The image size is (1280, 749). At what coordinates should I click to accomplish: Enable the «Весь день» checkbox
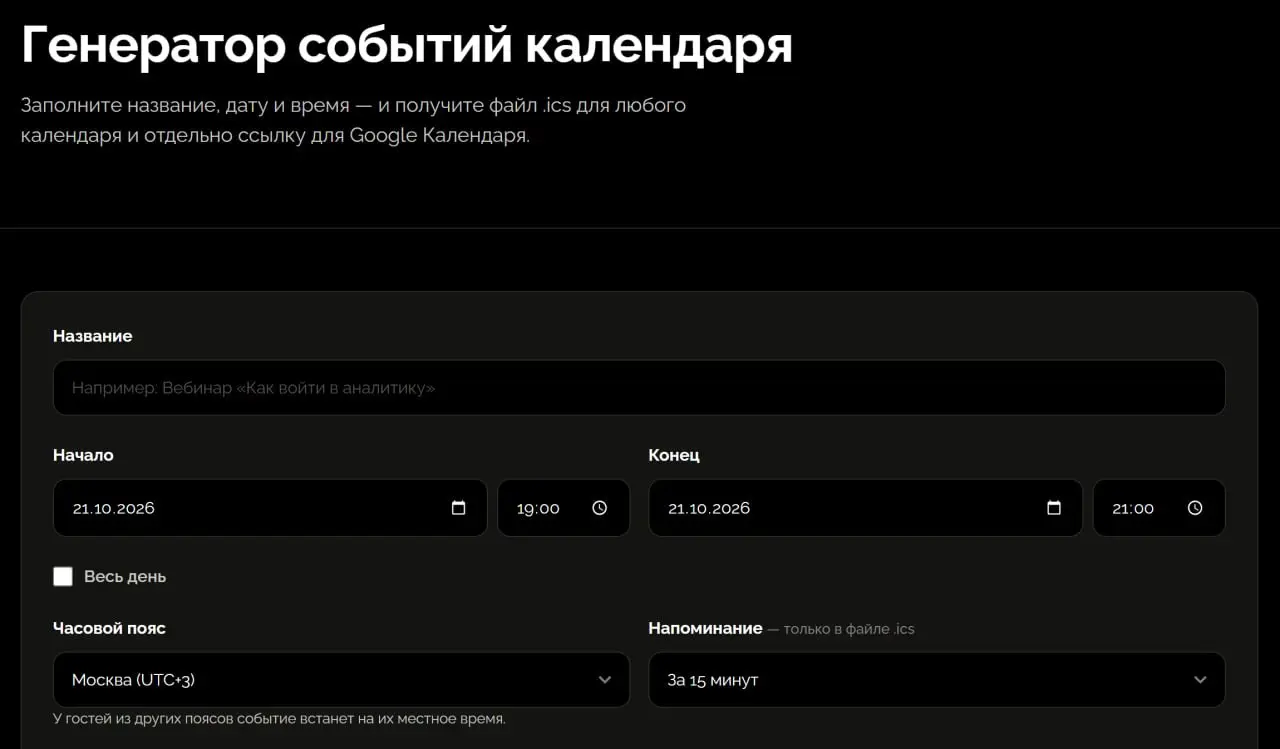coord(63,576)
